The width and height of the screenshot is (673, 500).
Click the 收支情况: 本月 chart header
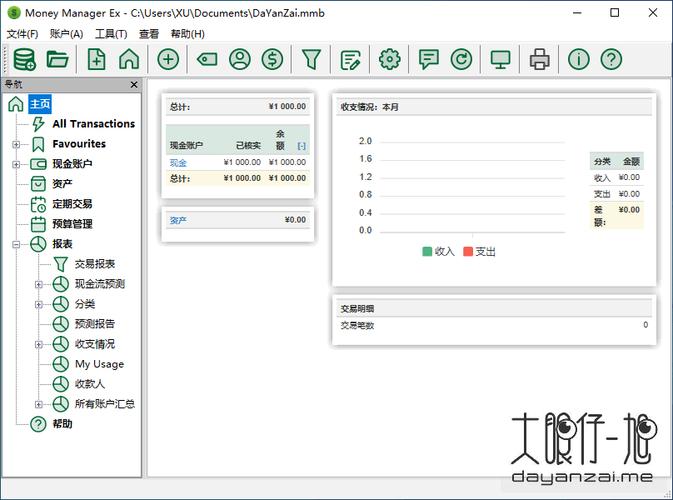(x=494, y=107)
